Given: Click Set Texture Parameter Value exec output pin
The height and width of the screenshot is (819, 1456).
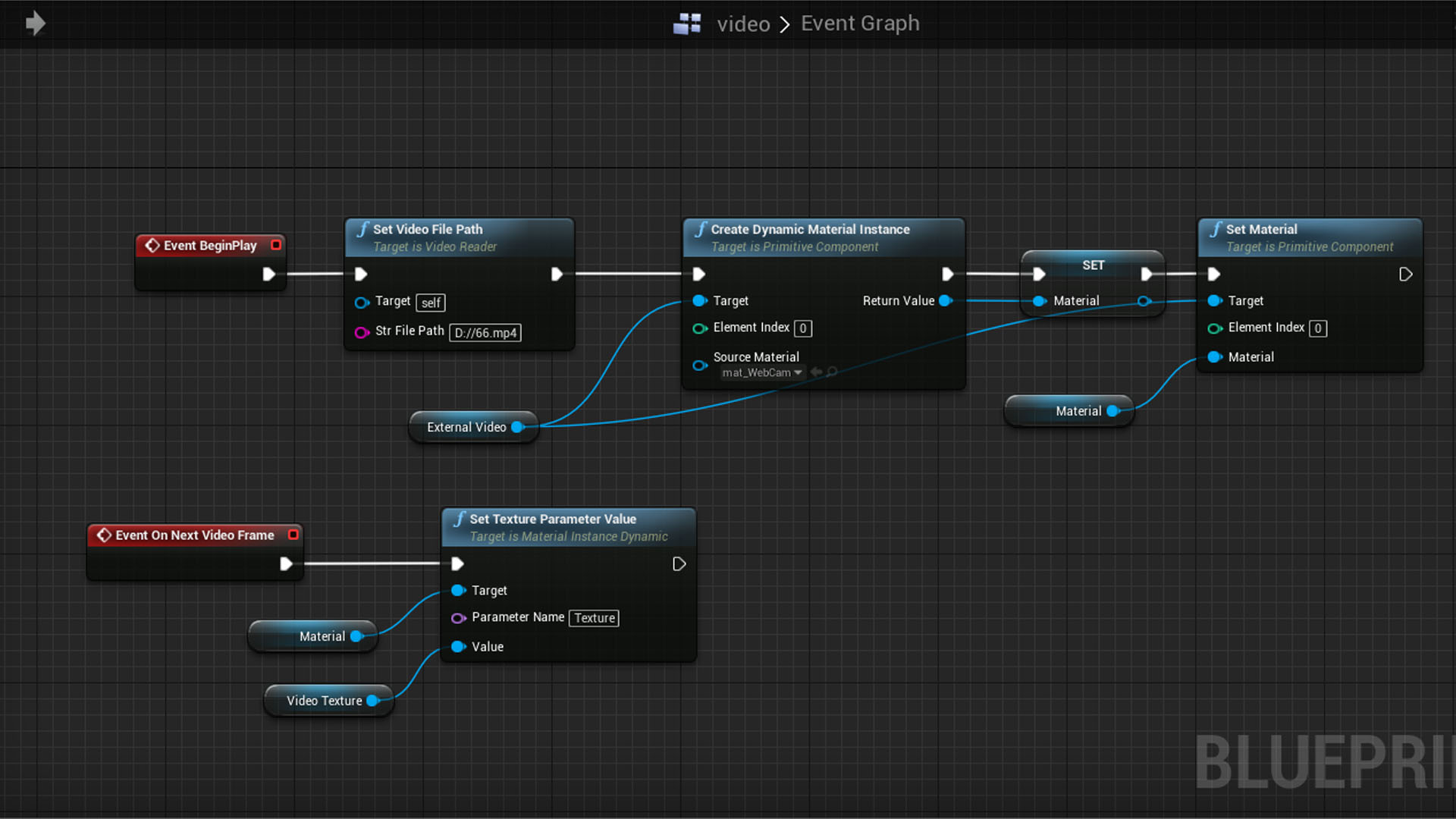Looking at the screenshot, I should click(x=679, y=564).
